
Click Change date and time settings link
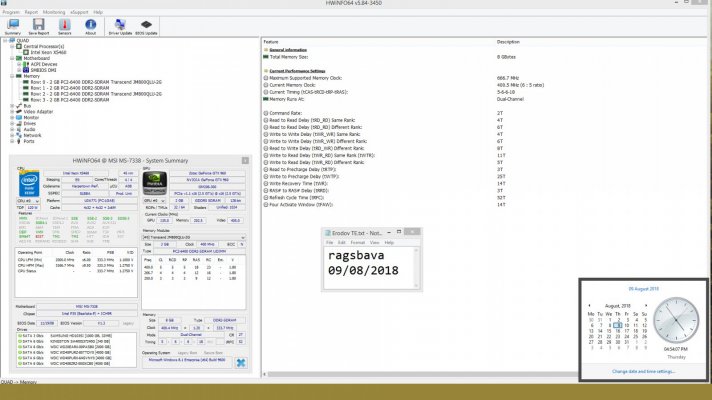tap(643, 371)
